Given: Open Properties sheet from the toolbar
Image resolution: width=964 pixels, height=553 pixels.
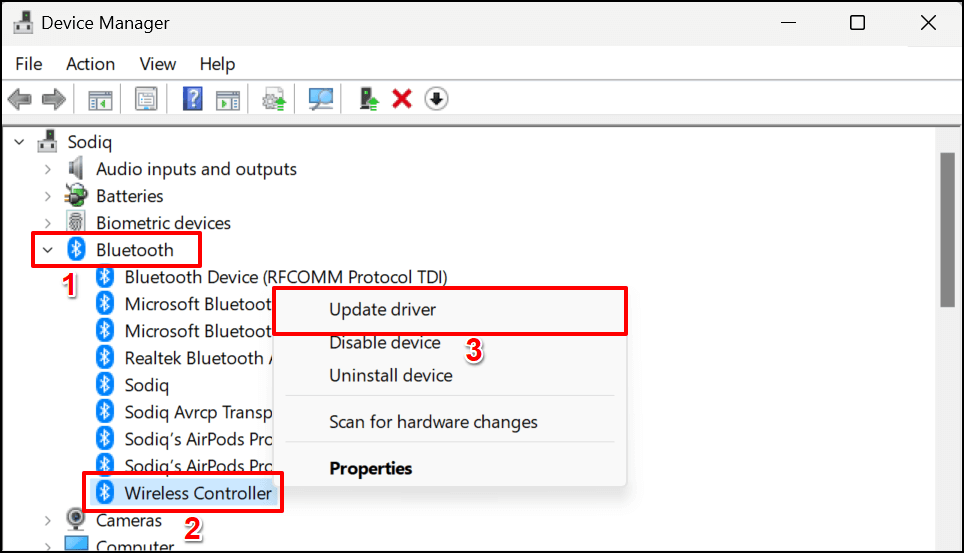Looking at the screenshot, I should click(147, 99).
